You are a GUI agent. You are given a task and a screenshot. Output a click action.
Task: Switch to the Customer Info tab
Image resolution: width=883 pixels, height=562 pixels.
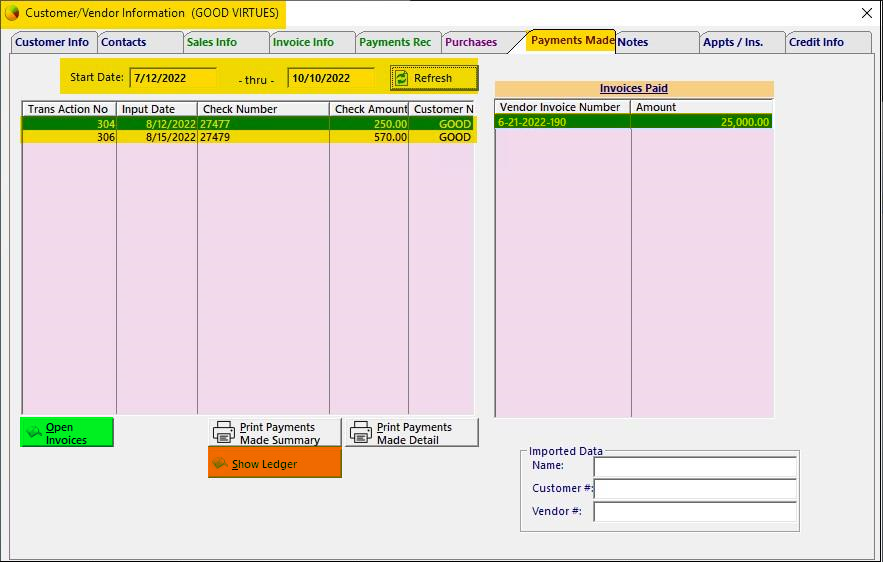pyautogui.click(x=52, y=42)
